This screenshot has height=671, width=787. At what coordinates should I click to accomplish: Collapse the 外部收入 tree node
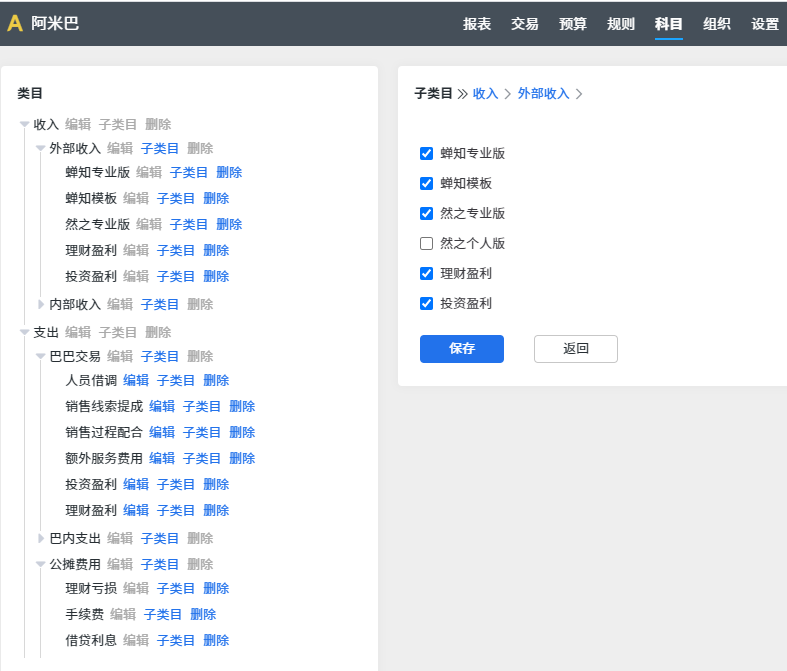pos(41,149)
